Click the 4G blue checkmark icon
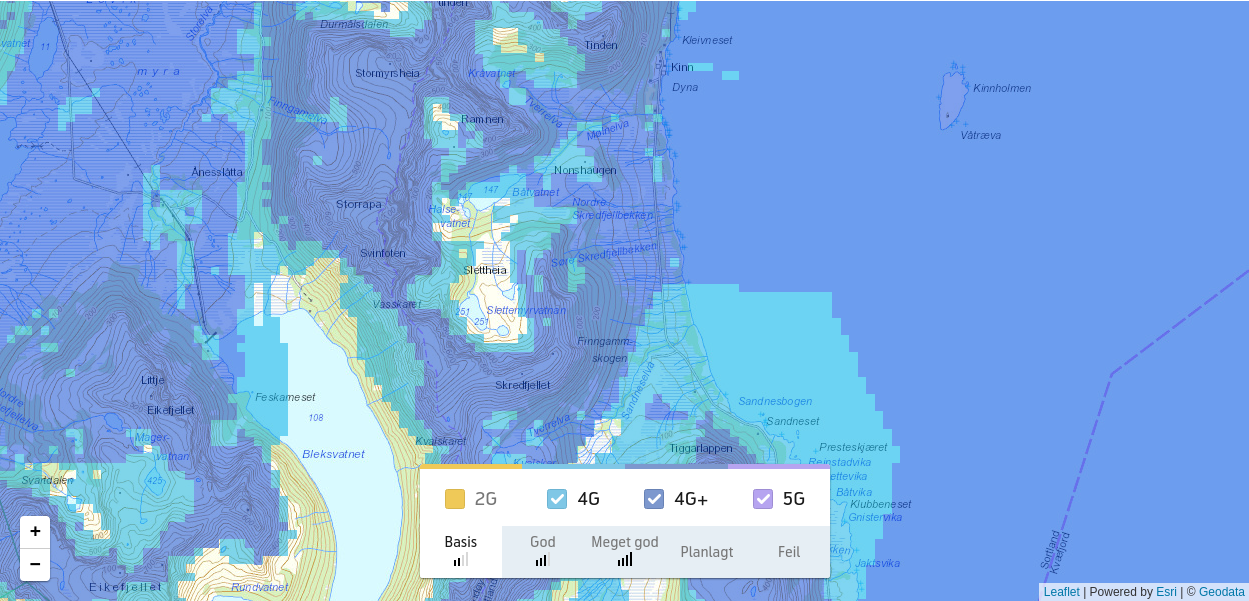The height and width of the screenshot is (601, 1249). pos(555,498)
